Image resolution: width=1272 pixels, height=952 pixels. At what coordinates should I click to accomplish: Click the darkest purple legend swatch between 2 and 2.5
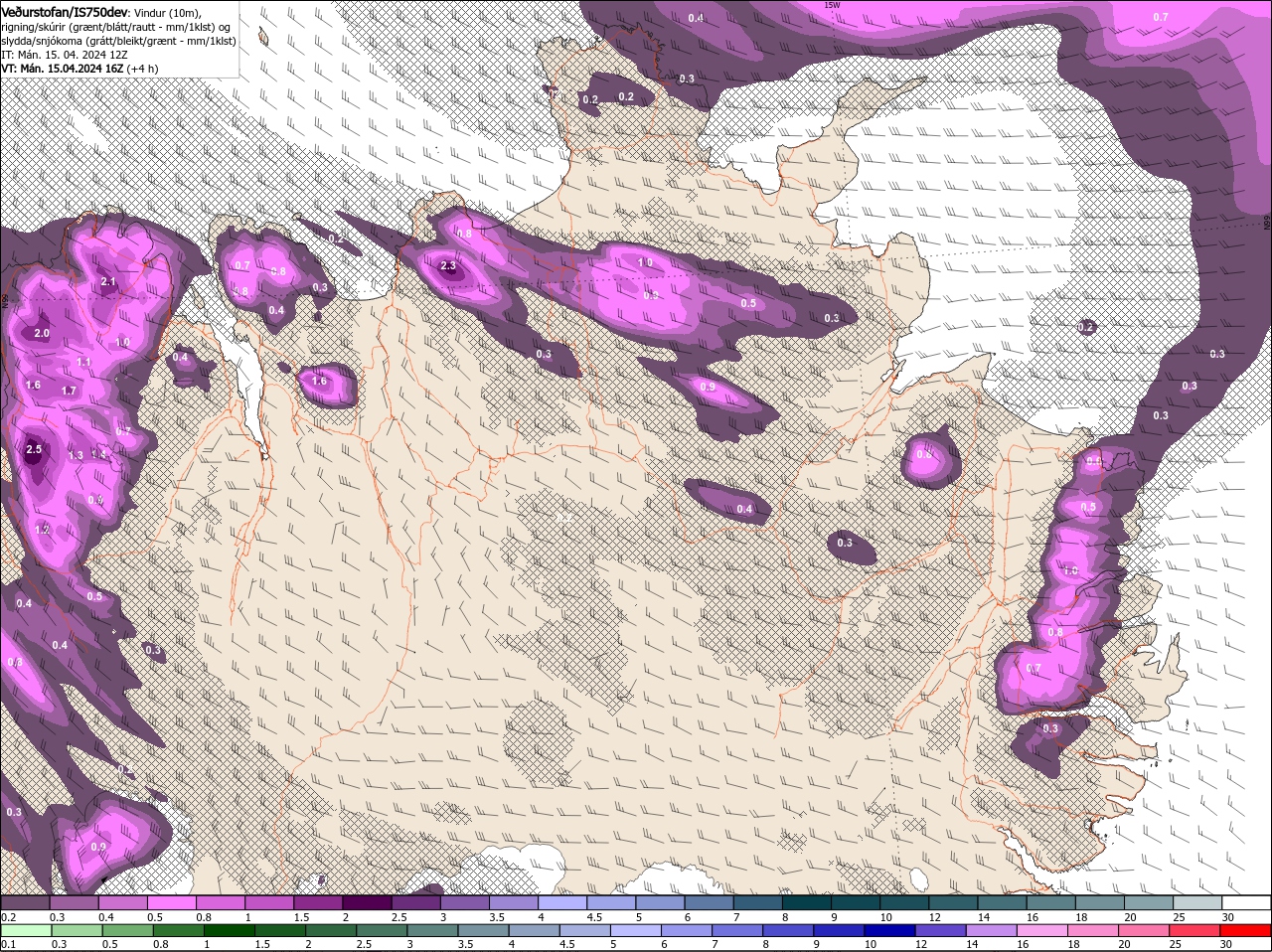(x=367, y=902)
